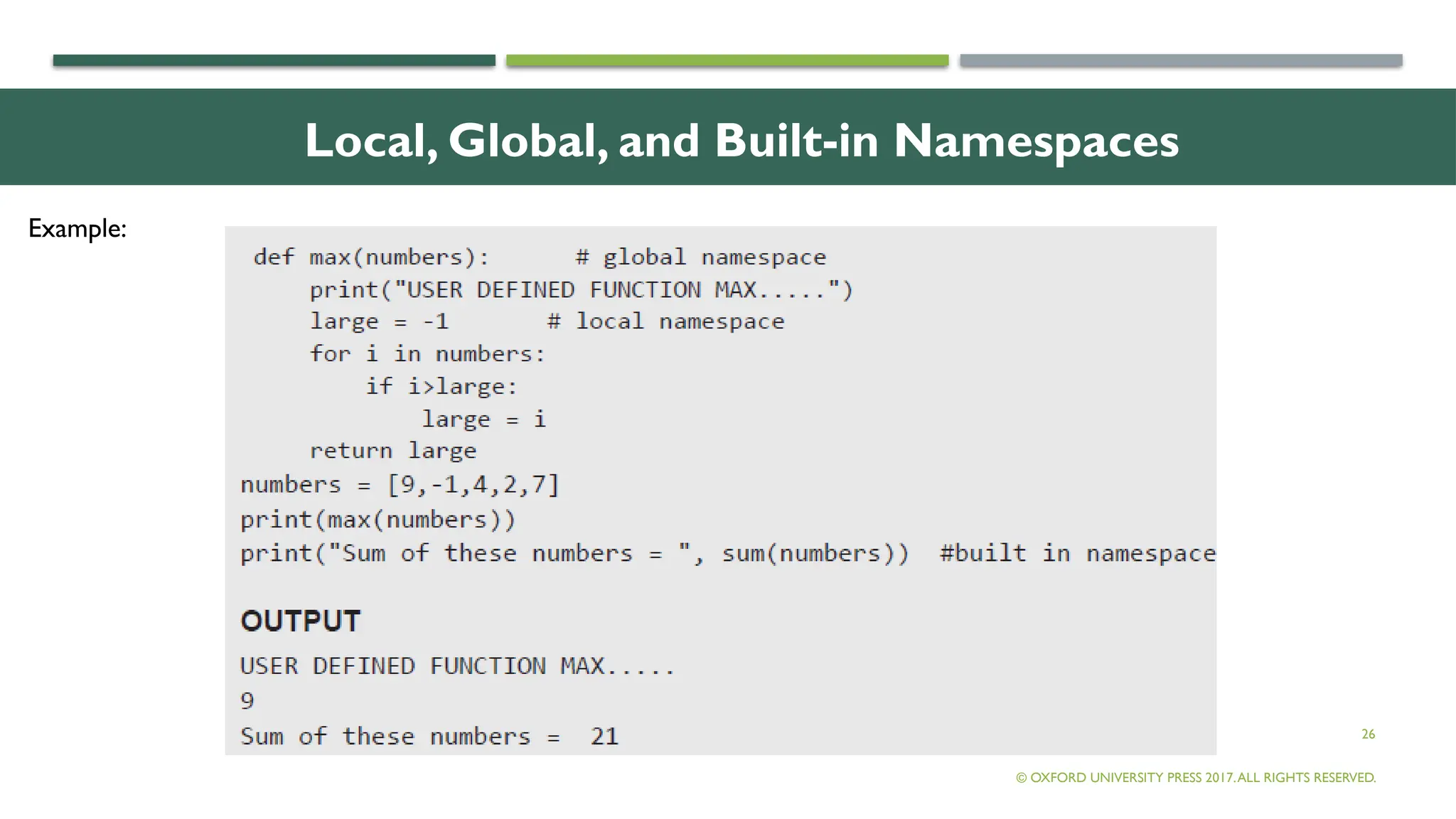Click the 'Example:' label
The width and height of the screenshot is (1456, 819).
tap(77, 229)
